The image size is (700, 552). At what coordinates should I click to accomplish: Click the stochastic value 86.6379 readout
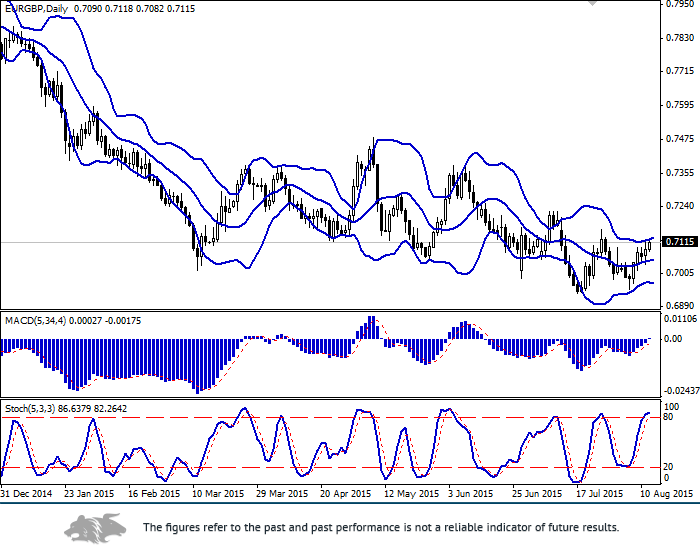[75, 409]
